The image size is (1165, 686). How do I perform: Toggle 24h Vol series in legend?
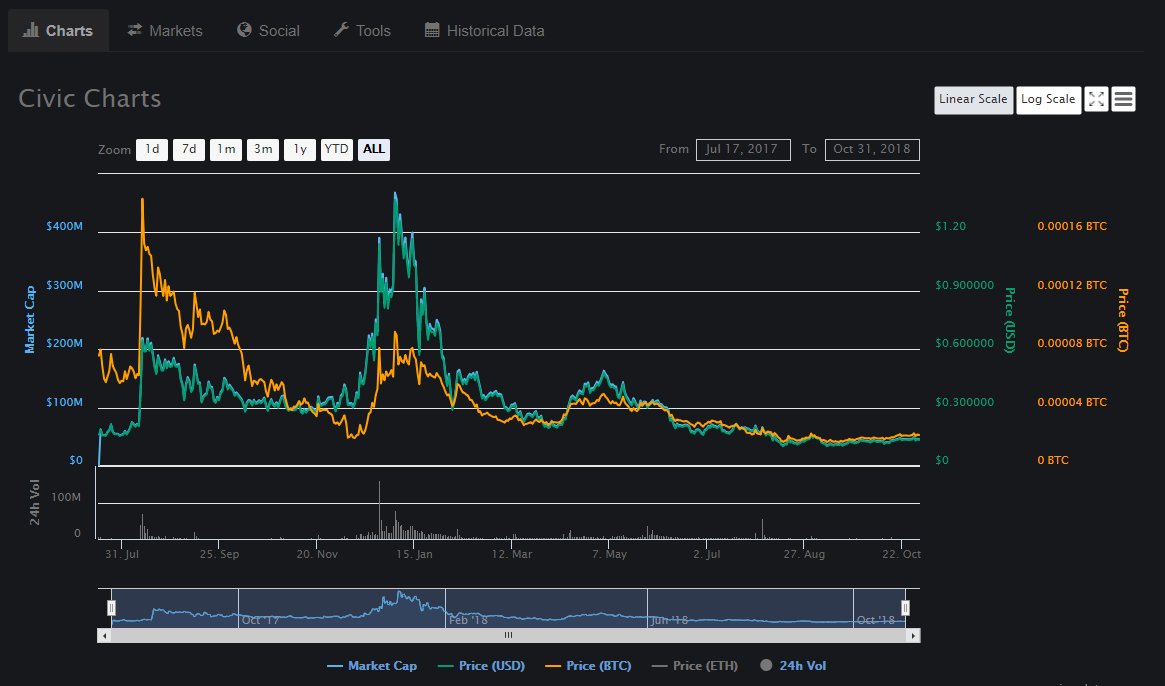[x=793, y=666]
